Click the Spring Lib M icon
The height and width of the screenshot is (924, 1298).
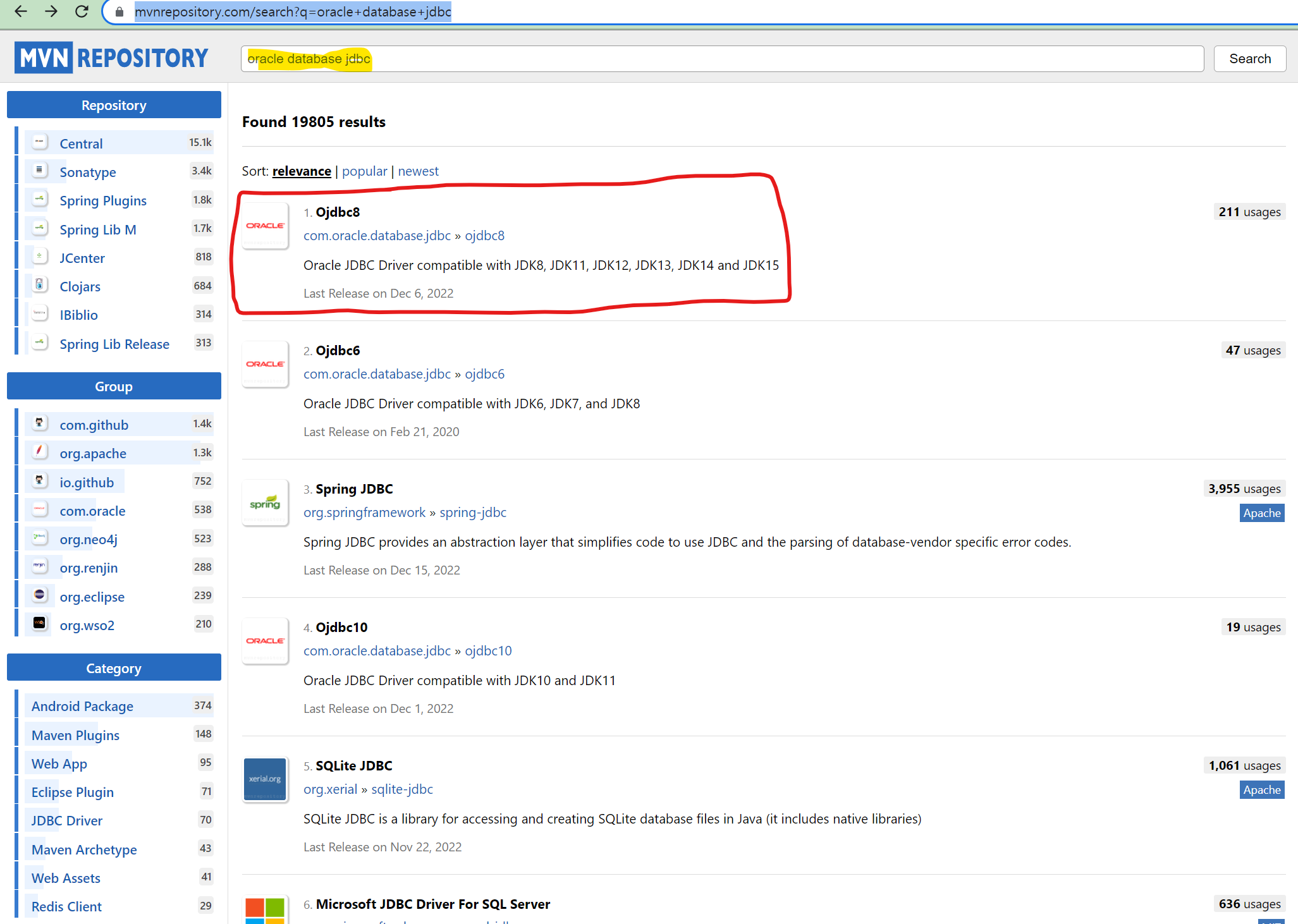pyautogui.click(x=39, y=228)
